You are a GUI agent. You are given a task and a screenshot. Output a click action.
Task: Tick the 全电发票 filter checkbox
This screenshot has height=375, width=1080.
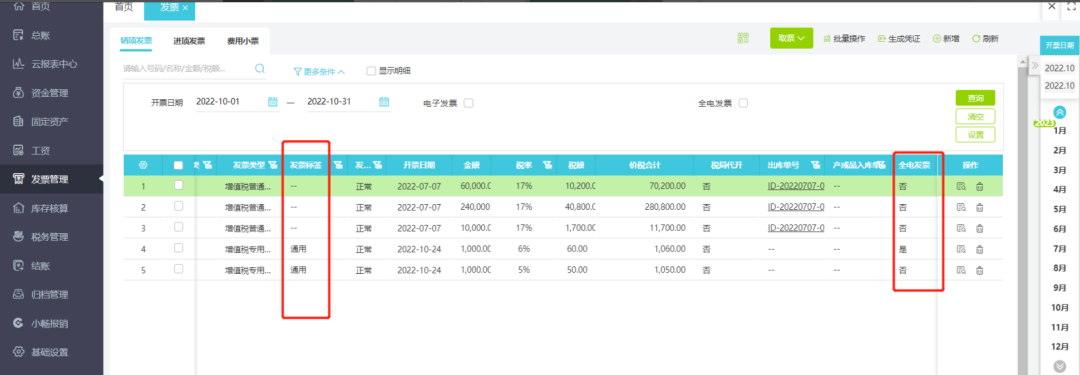[743, 103]
